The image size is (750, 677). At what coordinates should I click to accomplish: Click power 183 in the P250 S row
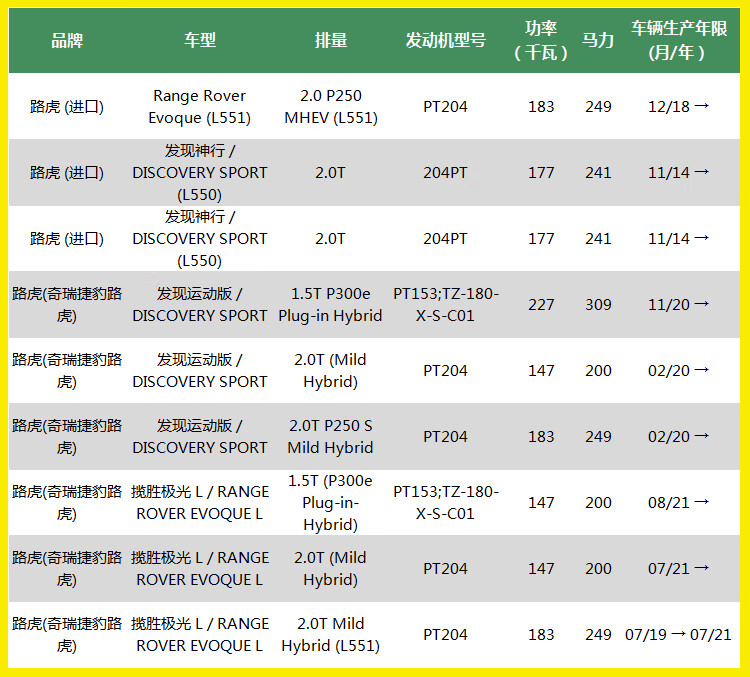(x=541, y=437)
